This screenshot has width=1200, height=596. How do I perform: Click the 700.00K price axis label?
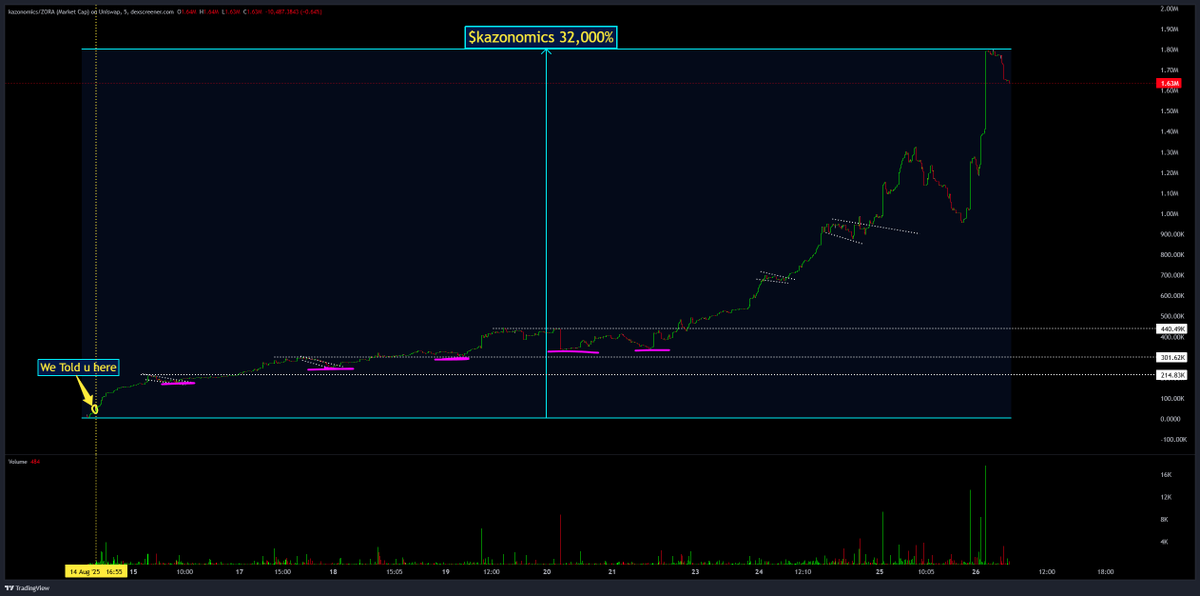(1172, 275)
